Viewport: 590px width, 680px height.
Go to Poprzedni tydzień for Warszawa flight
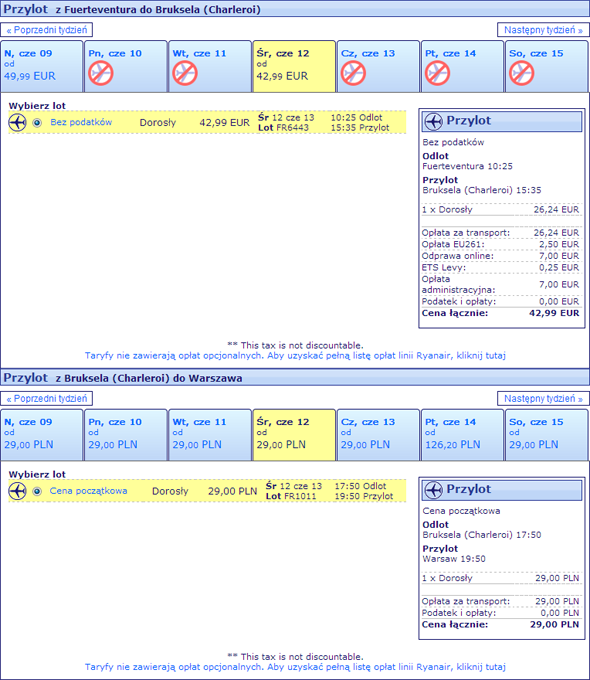[x=46, y=399]
